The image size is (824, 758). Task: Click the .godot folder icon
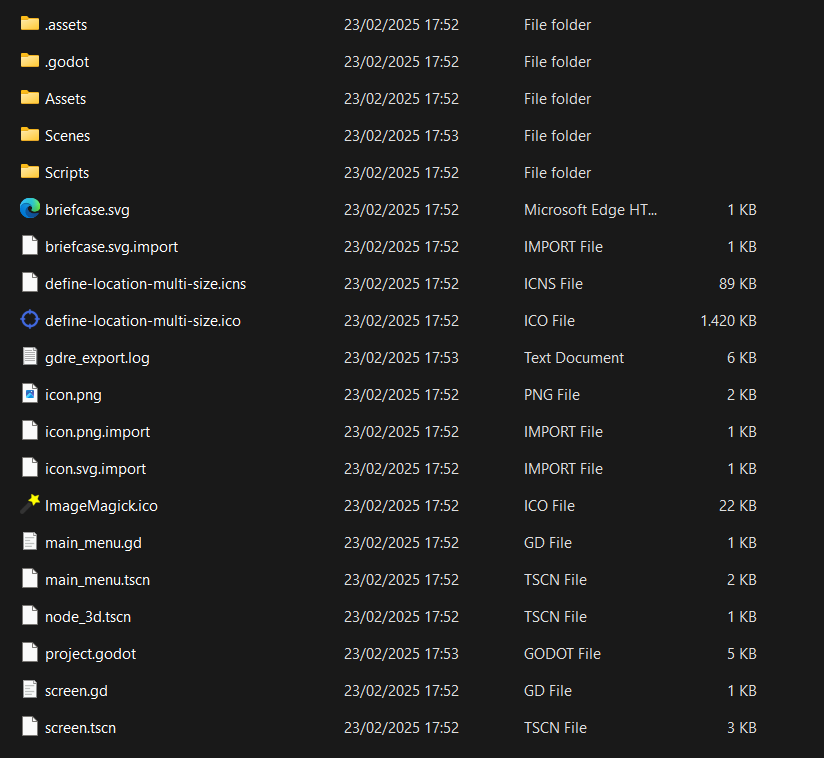tap(29, 61)
